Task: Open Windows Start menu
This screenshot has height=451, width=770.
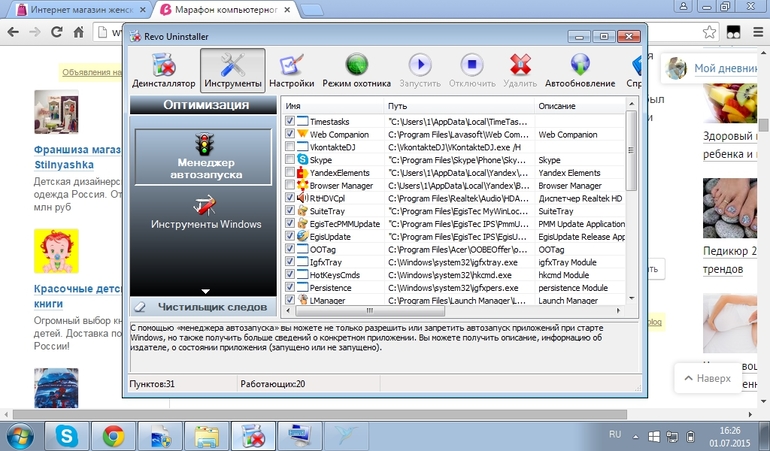Action: pyautogui.click(x=20, y=436)
